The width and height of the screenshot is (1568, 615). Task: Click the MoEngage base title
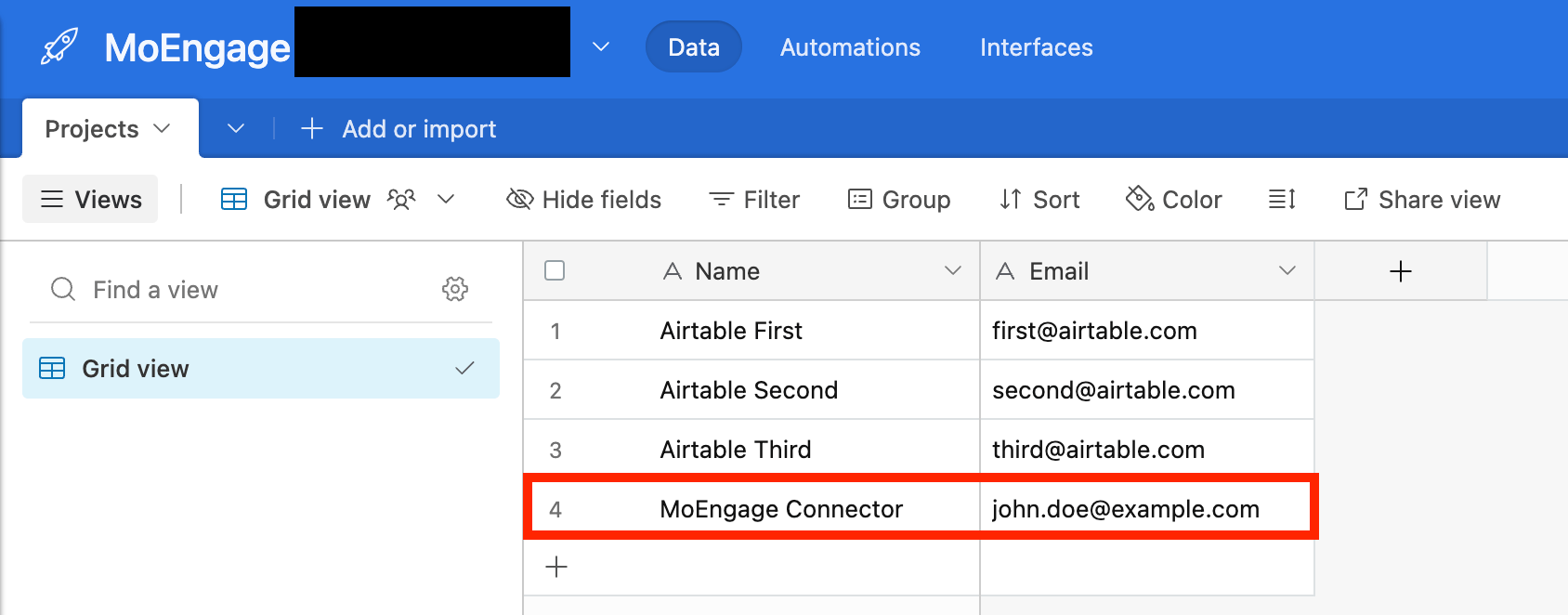click(x=197, y=47)
